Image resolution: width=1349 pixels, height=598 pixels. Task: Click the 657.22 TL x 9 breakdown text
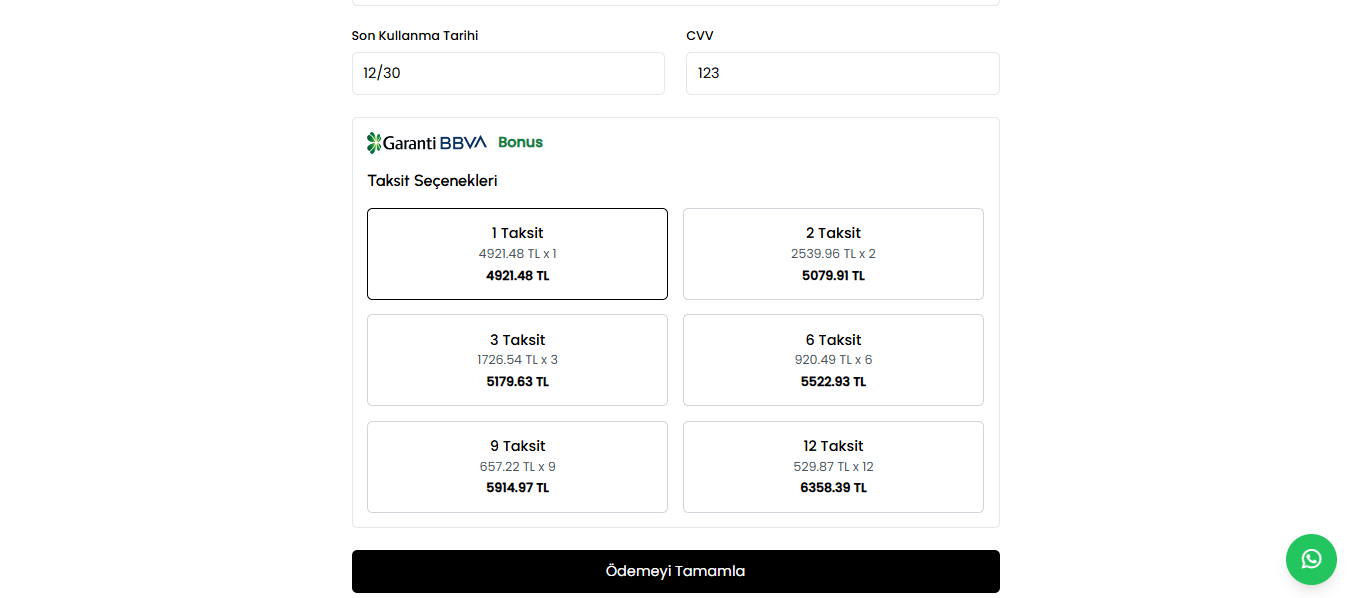517,467
